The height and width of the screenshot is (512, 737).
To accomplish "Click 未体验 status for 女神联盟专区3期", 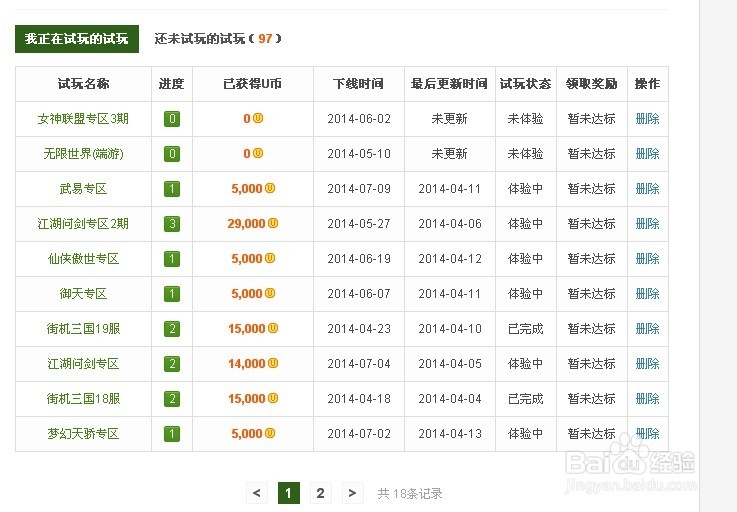I will pos(525,119).
